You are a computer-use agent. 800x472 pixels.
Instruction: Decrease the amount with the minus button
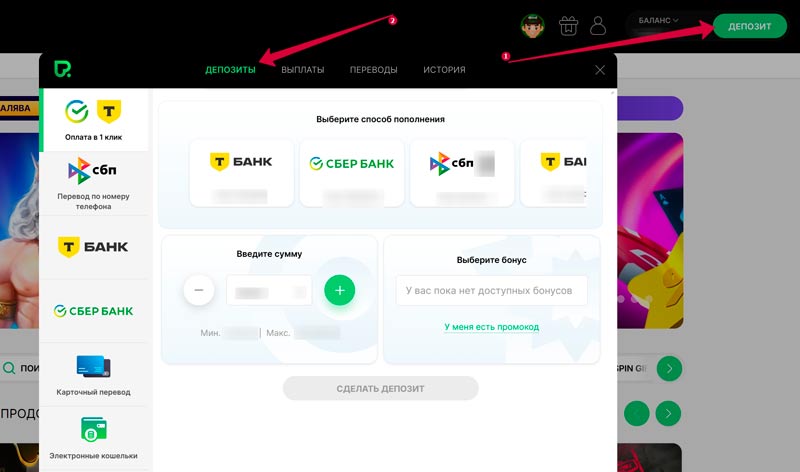pos(199,290)
